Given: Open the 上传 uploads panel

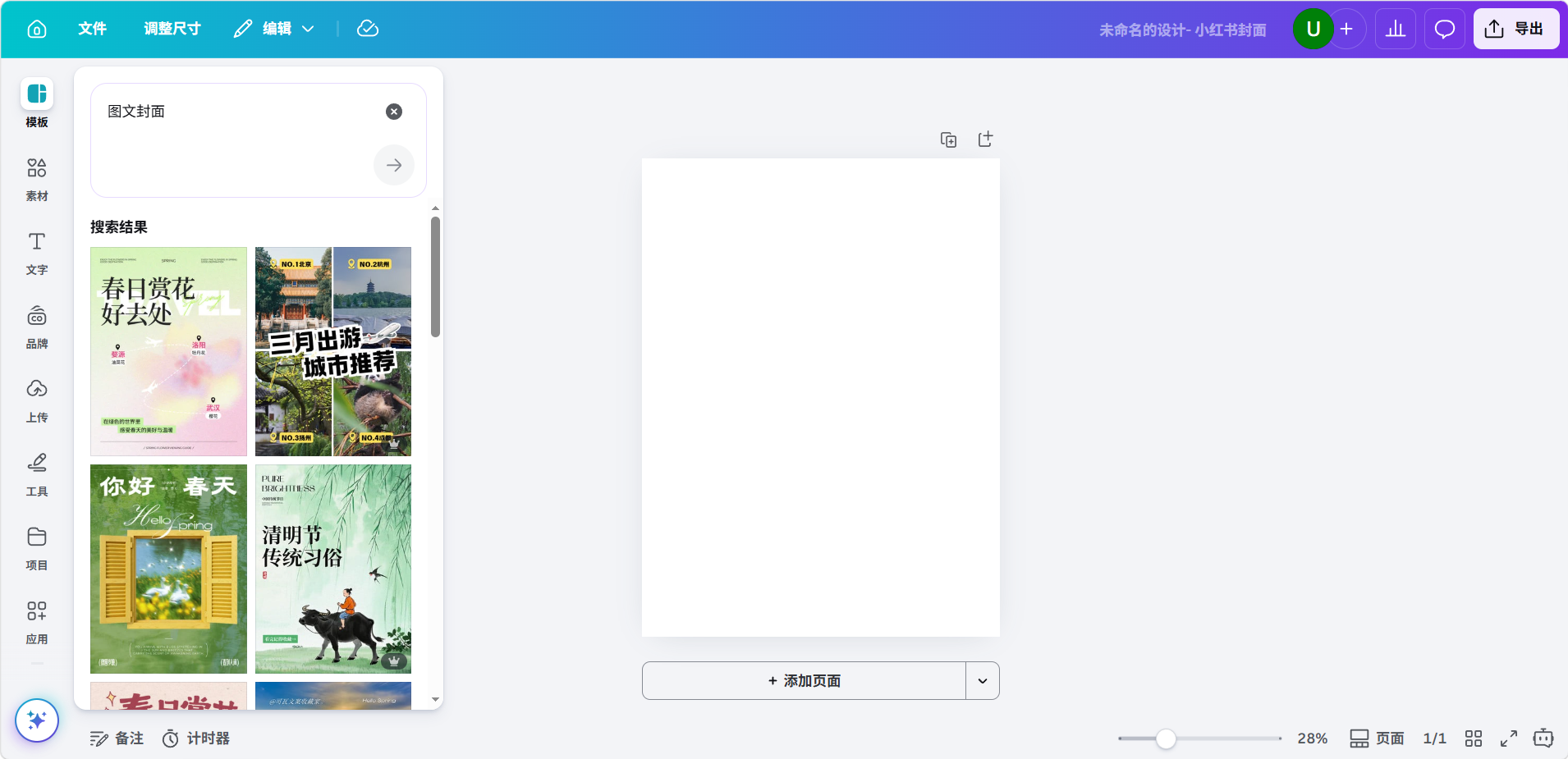Looking at the screenshot, I should [x=37, y=400].
